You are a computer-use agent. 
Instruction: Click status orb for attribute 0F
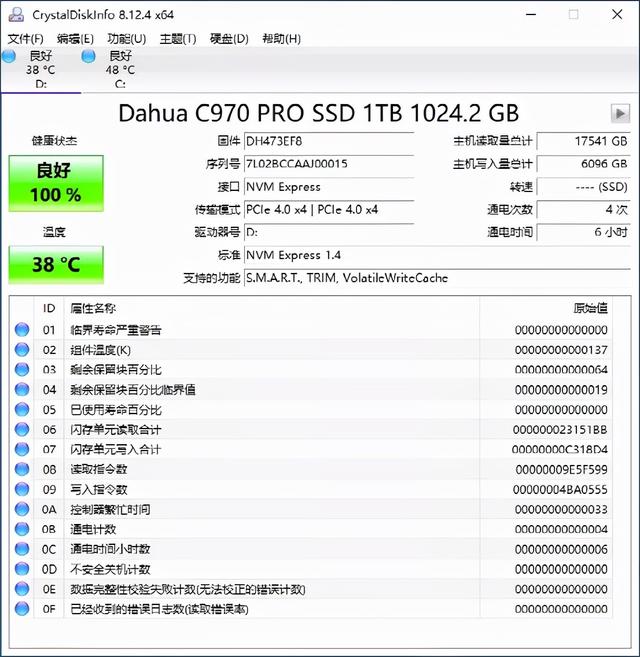pos(22,609)
